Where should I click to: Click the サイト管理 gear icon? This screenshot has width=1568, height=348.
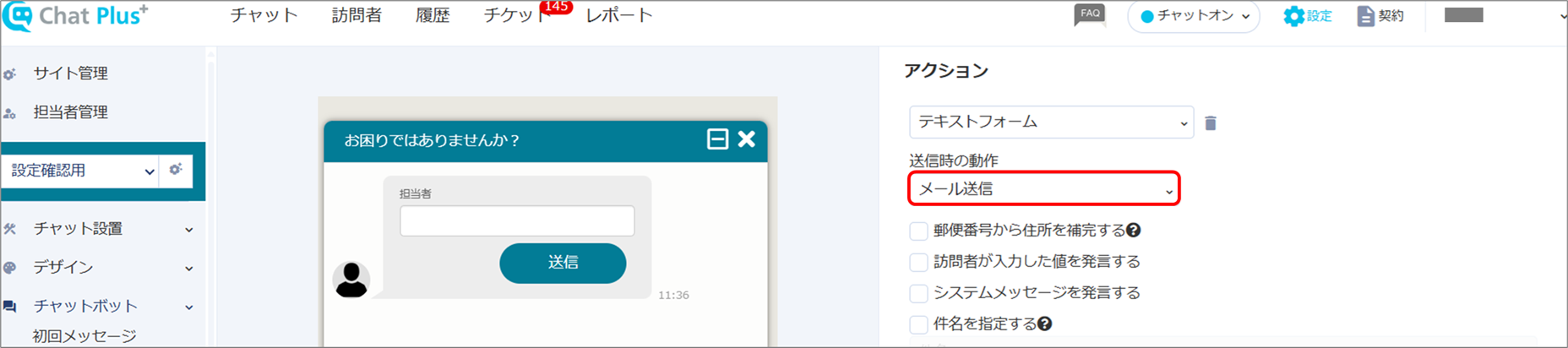[9, 74]
